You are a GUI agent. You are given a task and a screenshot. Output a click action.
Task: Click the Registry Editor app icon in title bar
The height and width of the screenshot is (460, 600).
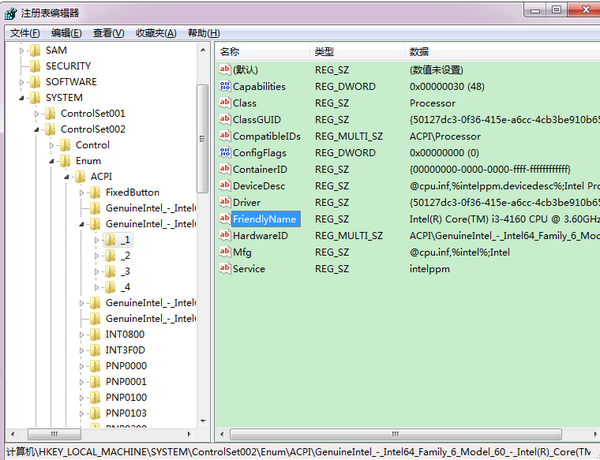pos(11,13)
